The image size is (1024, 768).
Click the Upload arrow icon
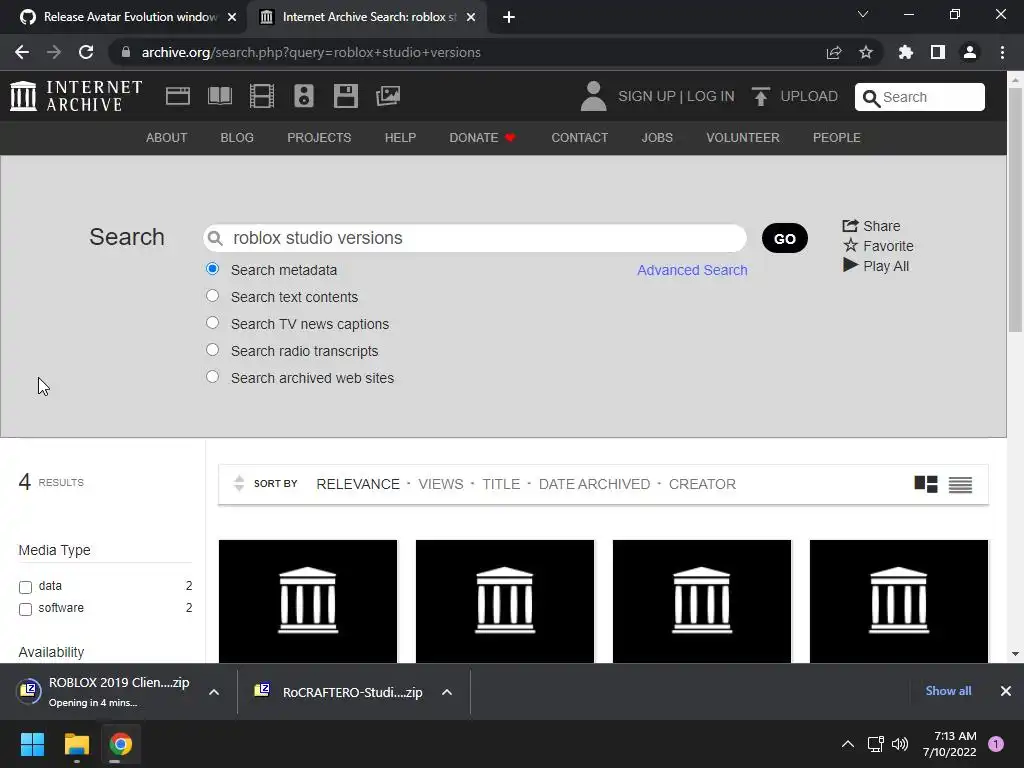click(x=761, y=97)
